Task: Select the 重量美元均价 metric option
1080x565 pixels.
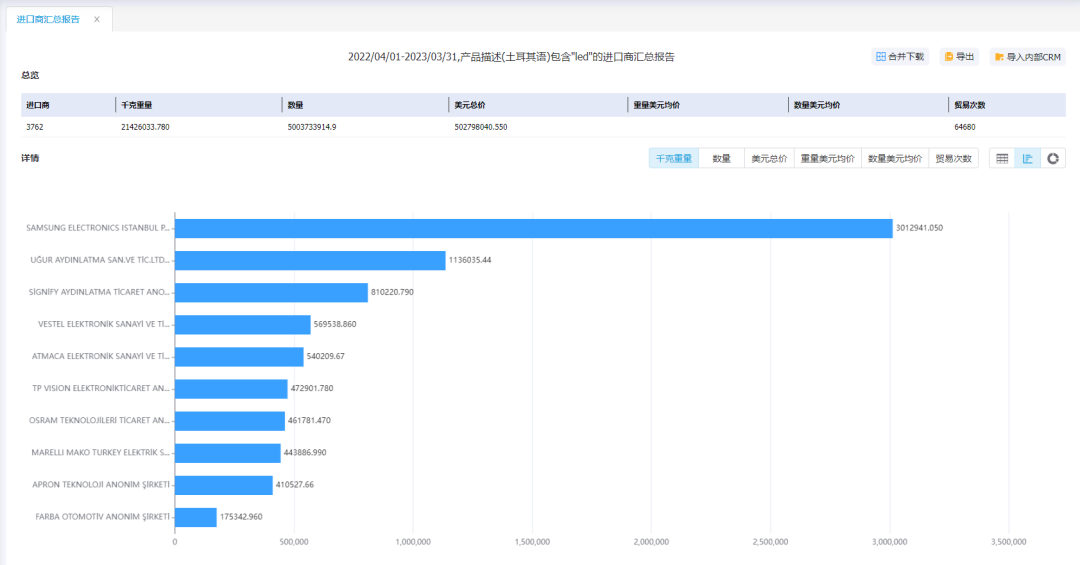Action: tap(827, 158)
